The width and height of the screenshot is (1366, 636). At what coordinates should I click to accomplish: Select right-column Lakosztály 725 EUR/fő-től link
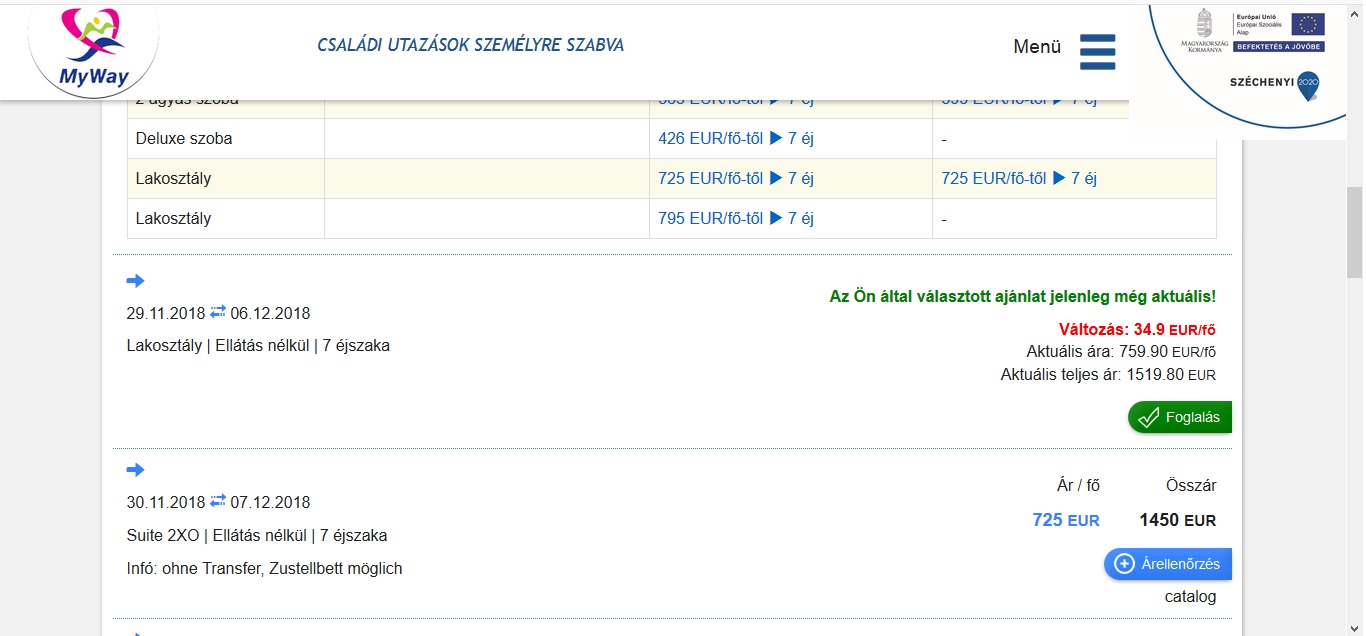1019,179
